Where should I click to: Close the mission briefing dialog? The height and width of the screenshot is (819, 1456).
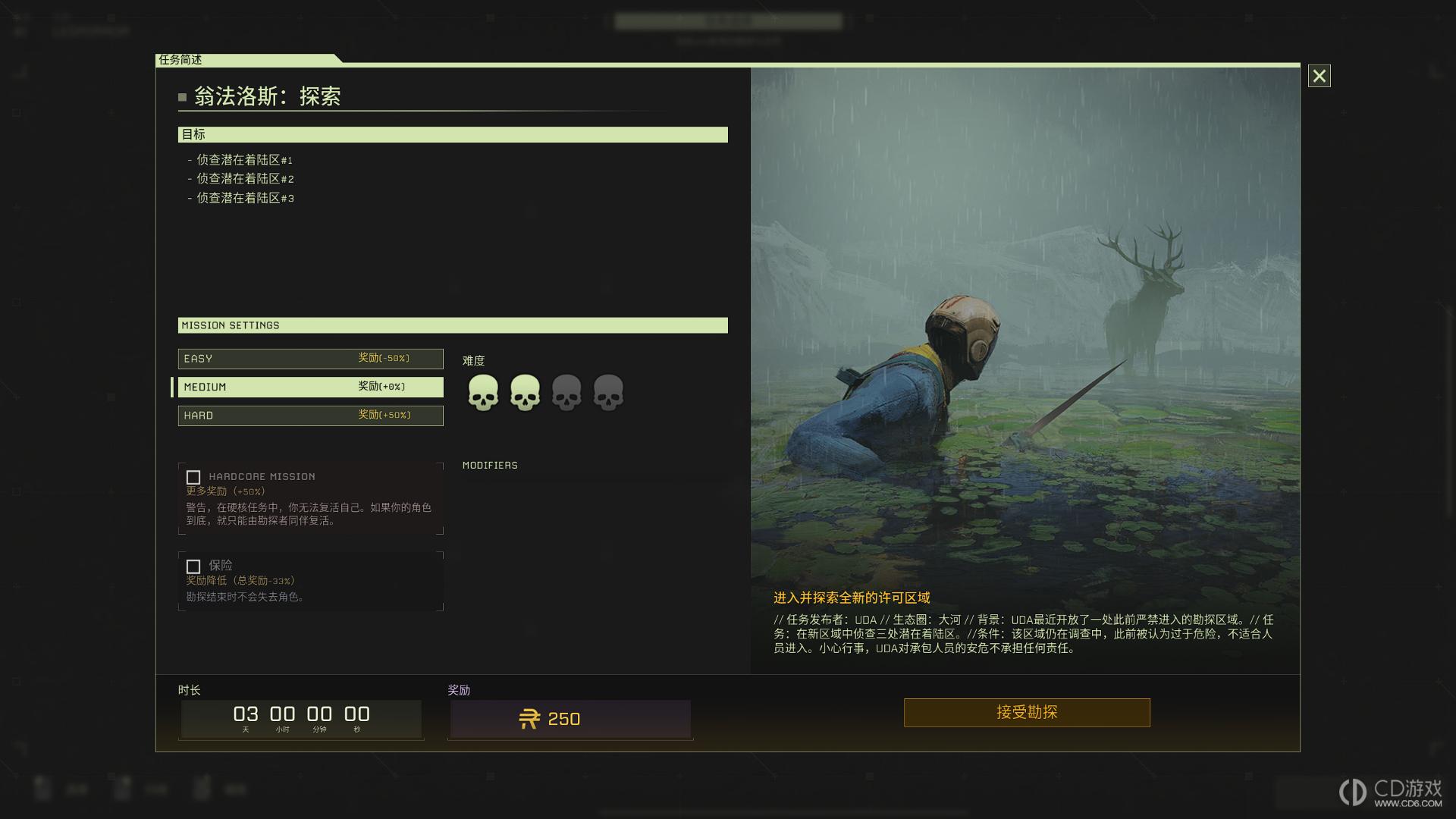click(x=1319, y=76)
